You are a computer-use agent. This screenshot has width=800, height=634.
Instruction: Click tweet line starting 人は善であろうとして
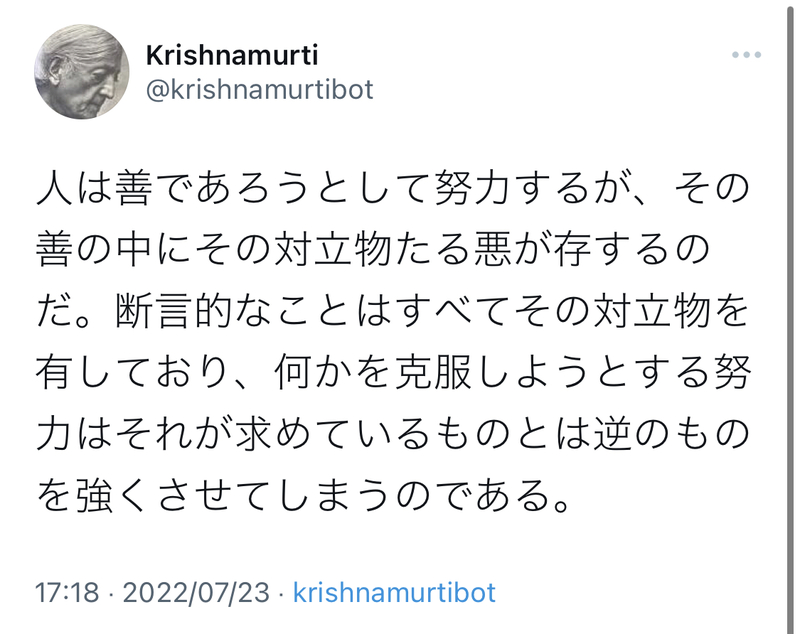coord(393,188)
